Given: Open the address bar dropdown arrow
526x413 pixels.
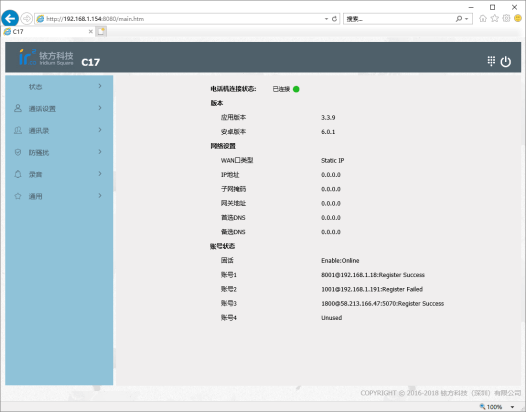Looking at the screenshot, I should [x=326, y=19].
